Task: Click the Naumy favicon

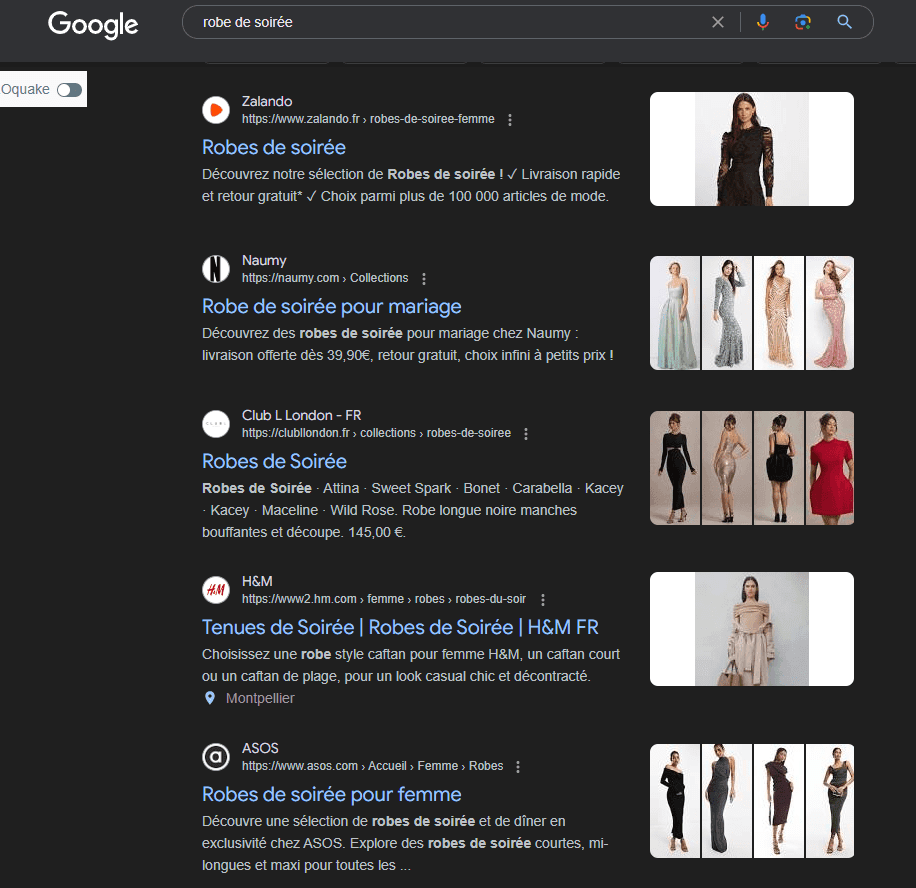Action: pyautogui.click(x=216, y=269)
